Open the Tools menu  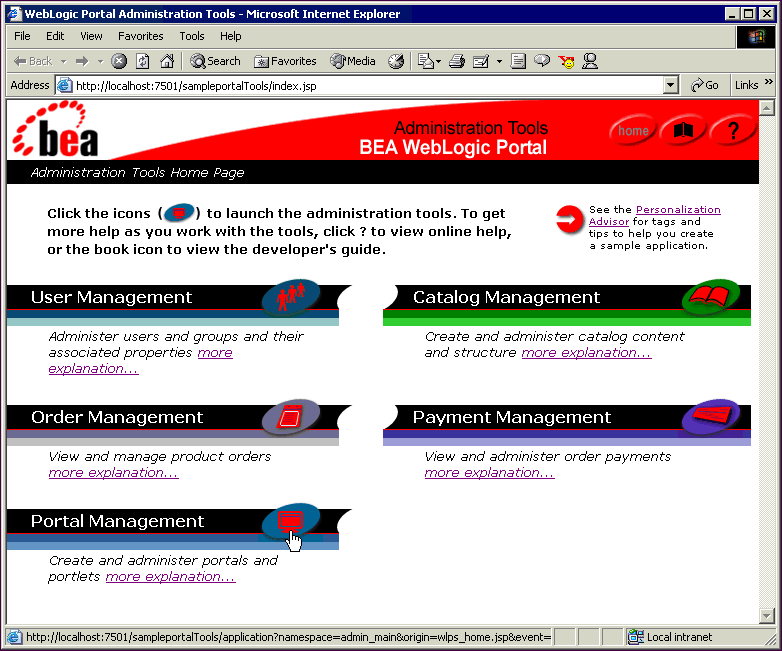[x=192, y=36]
